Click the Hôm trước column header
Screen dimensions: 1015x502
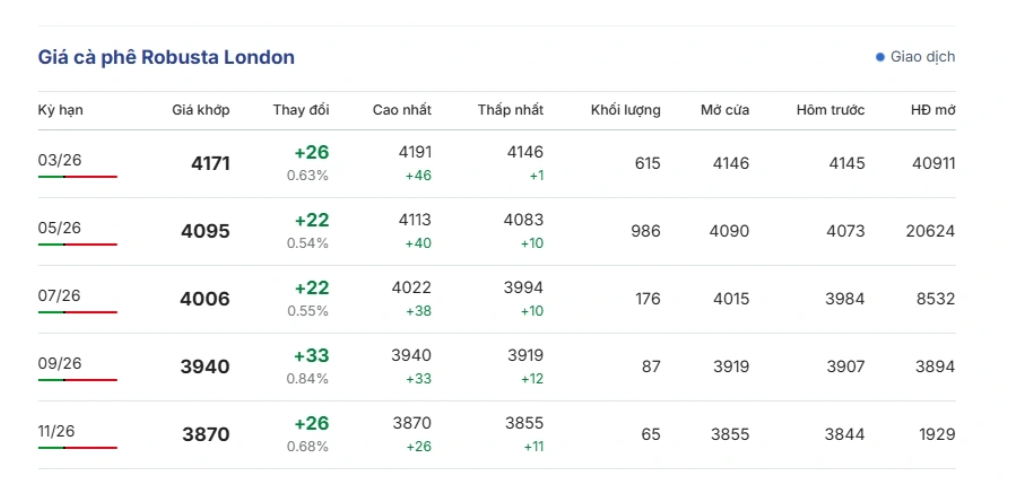(830, 110)
